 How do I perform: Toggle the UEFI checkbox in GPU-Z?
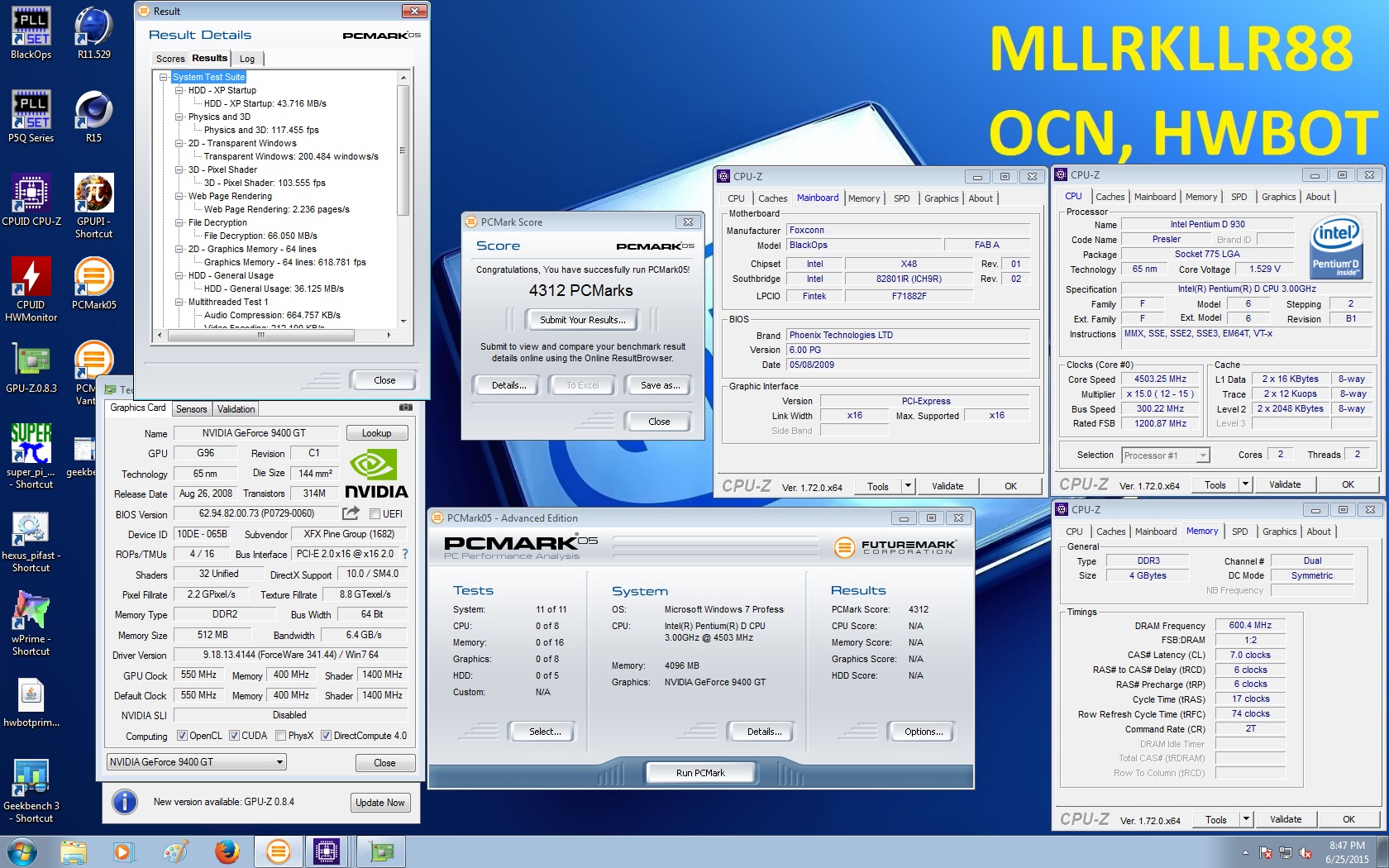click(x=375, y=514)
